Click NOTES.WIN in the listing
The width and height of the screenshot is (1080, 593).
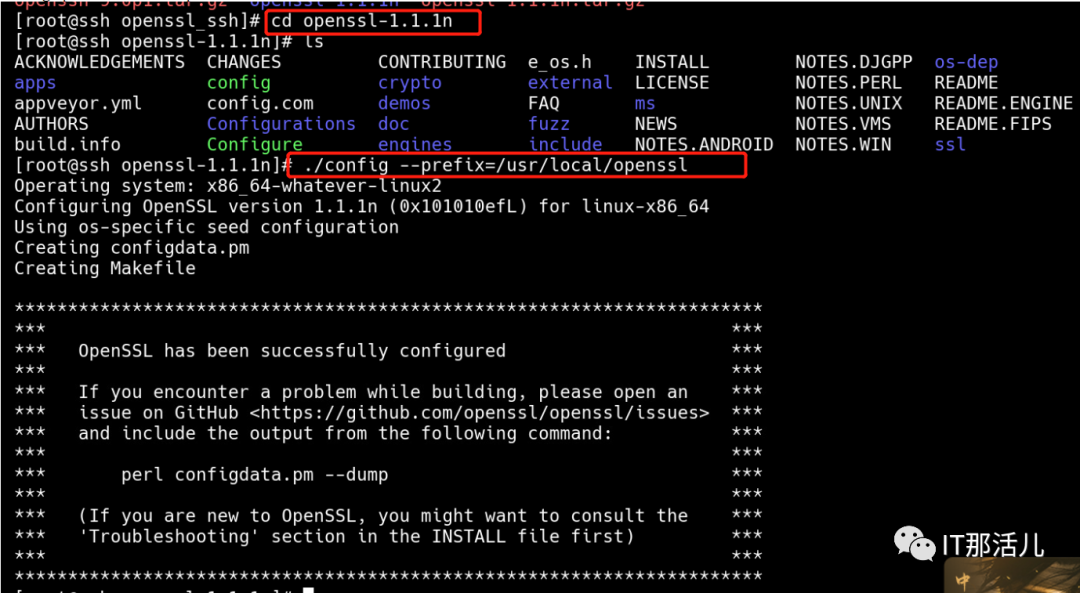coord(843,145)
